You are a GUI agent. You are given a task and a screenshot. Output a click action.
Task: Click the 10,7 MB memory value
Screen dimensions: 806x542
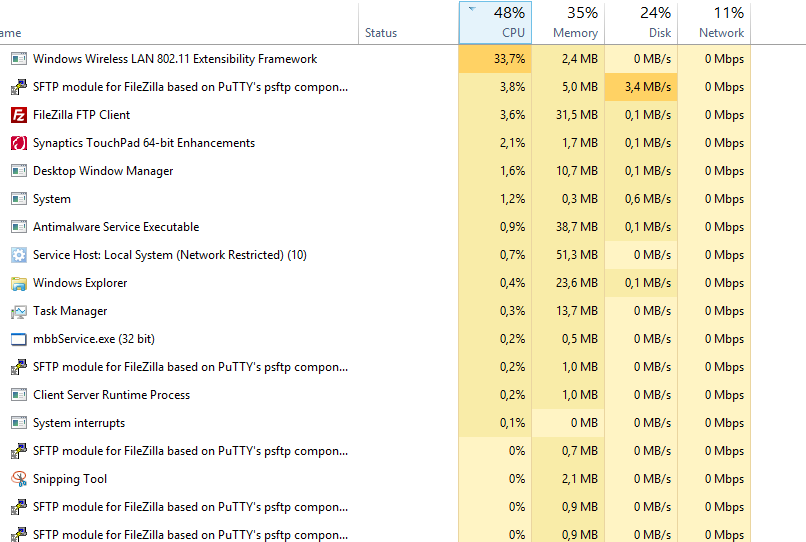[x=577, y=171]
